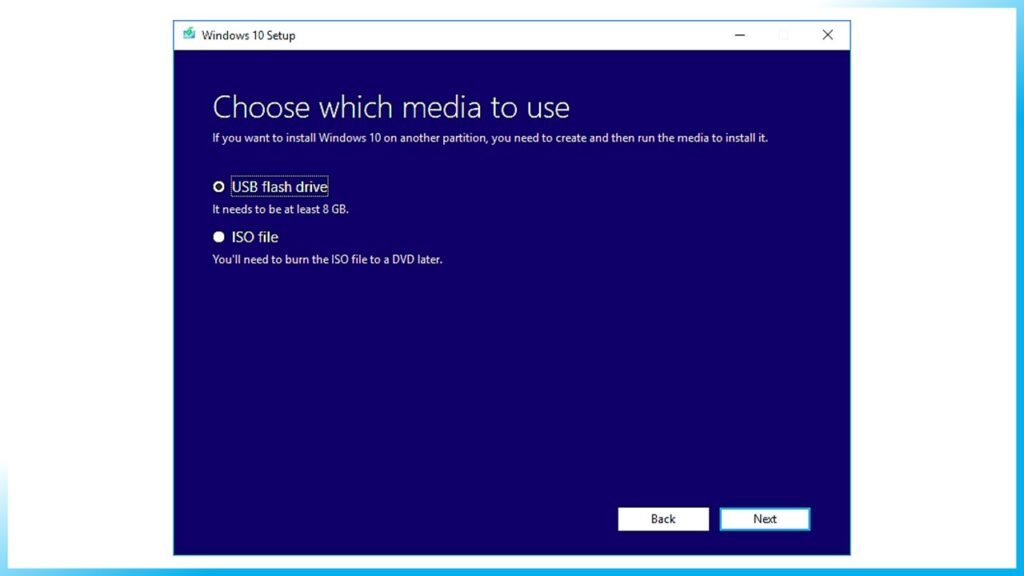This screenshot has height=576, width=1024.
Task: Click Back to return to the previous step
Action: (663, 519)
